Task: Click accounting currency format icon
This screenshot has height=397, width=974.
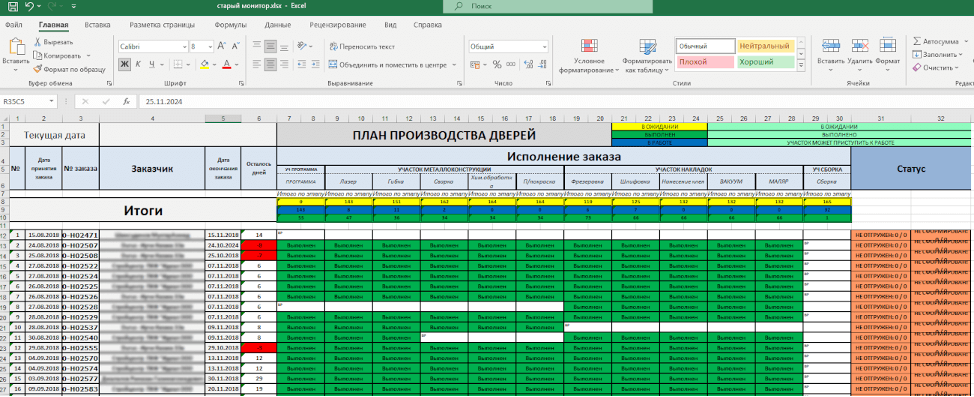Action: coord(475,64)
